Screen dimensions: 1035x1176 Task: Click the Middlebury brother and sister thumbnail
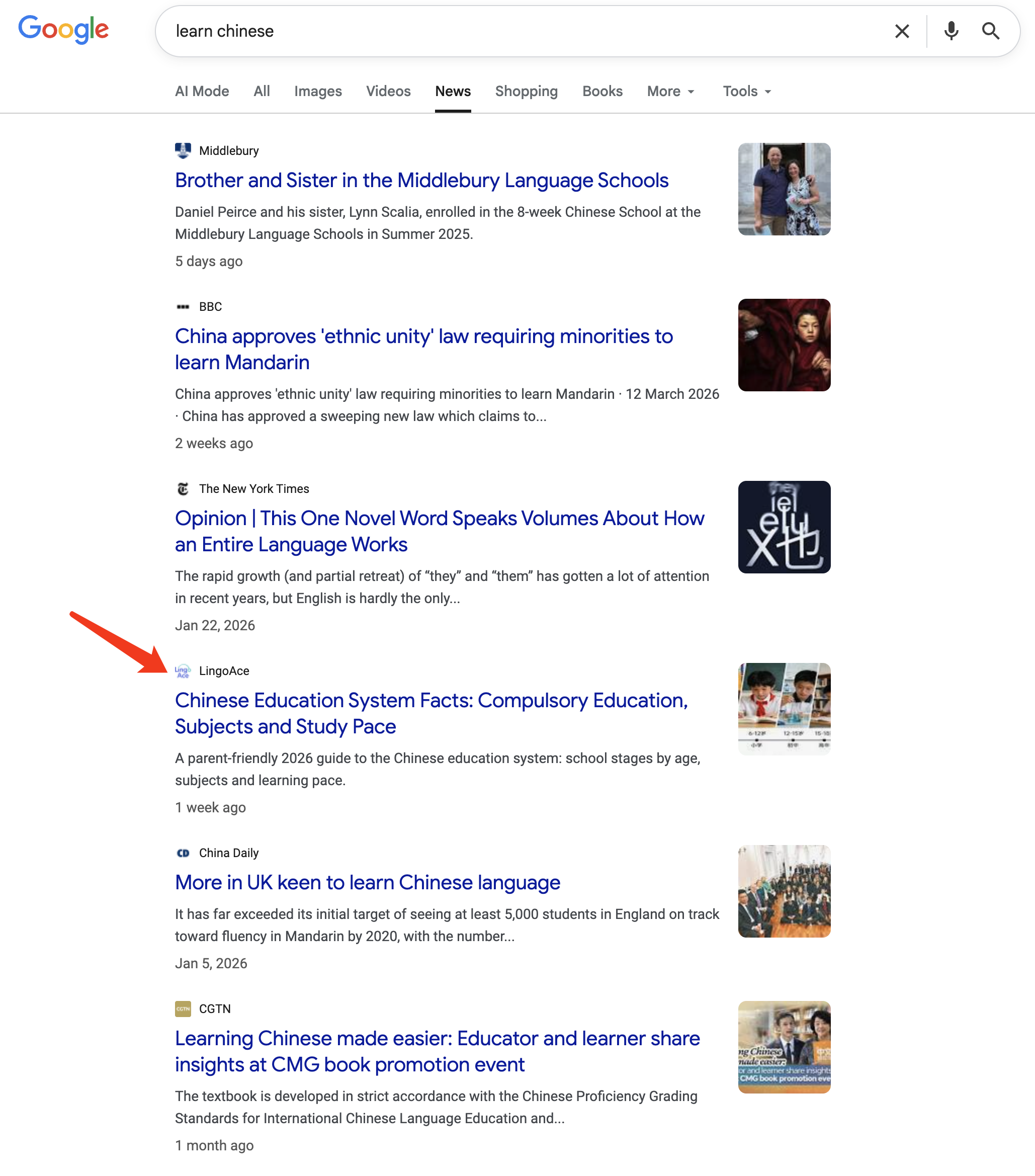pyautogui.click(x=784, y=189)
